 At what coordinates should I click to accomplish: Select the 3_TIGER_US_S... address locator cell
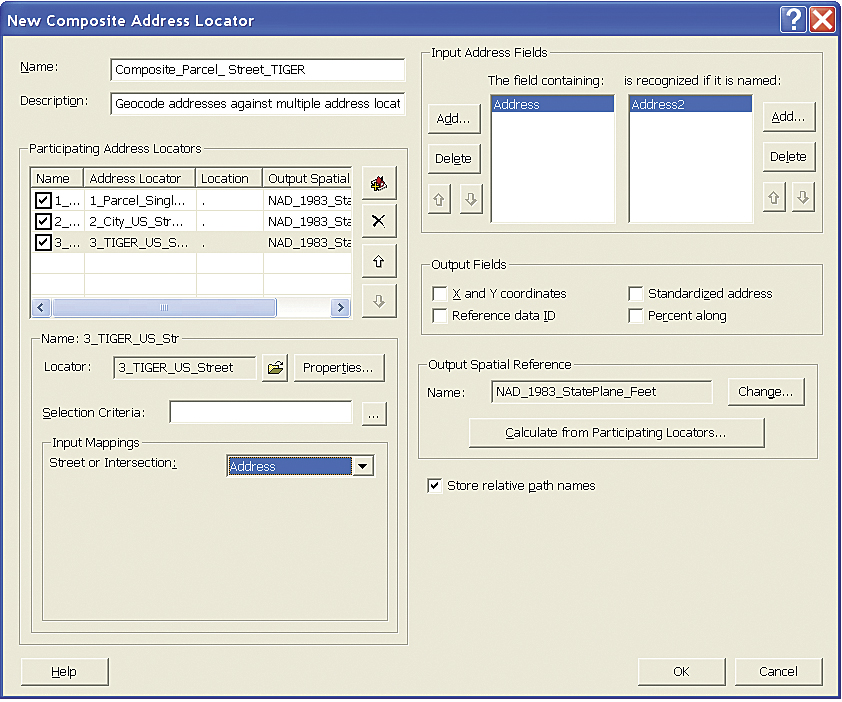coord(140,242)
